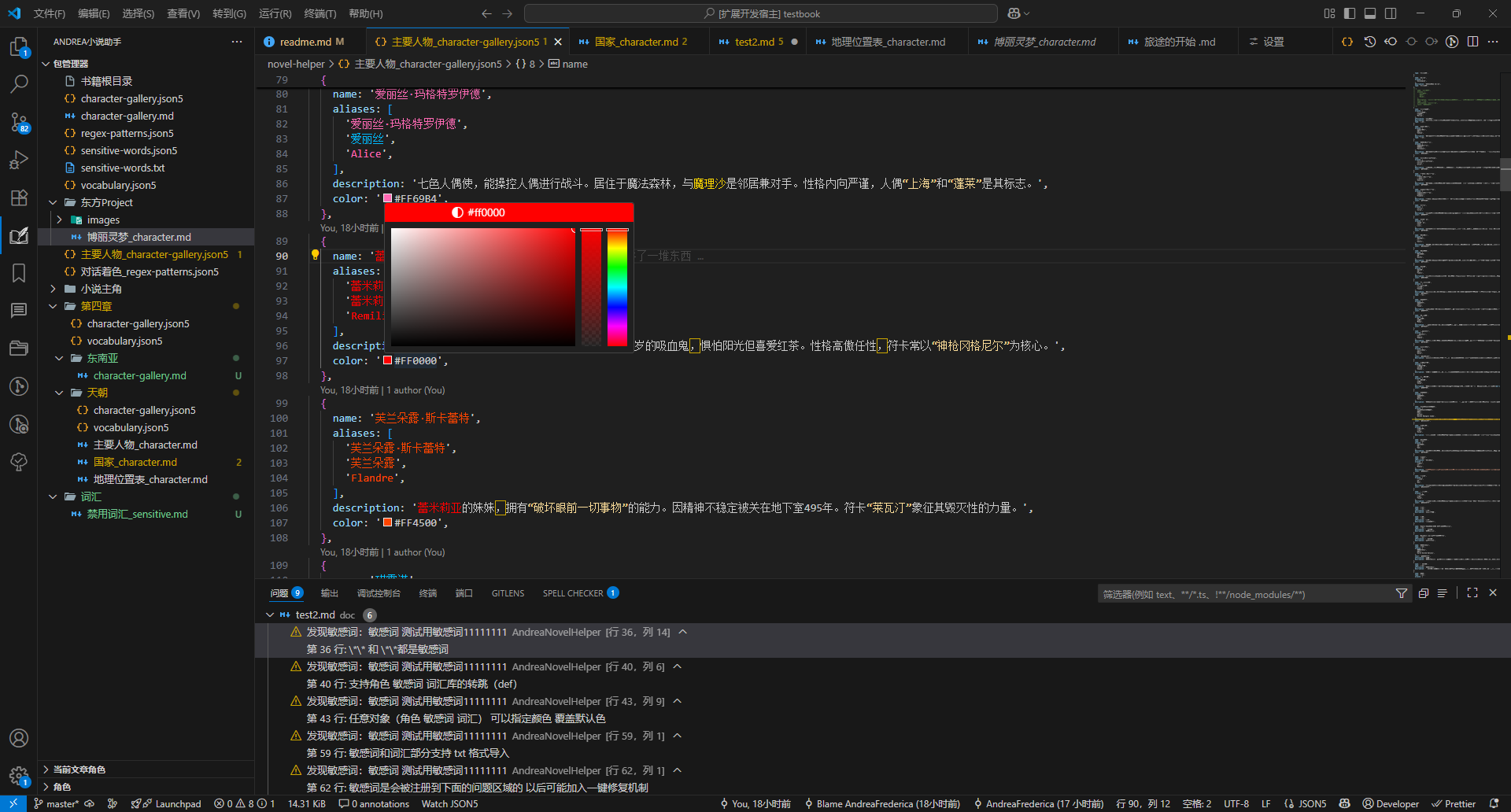Image resolution: width=1511 pixels, height=812 pixels.
Task: Open Source Control view with 82 badge
Action: click(x=19, y=122)
